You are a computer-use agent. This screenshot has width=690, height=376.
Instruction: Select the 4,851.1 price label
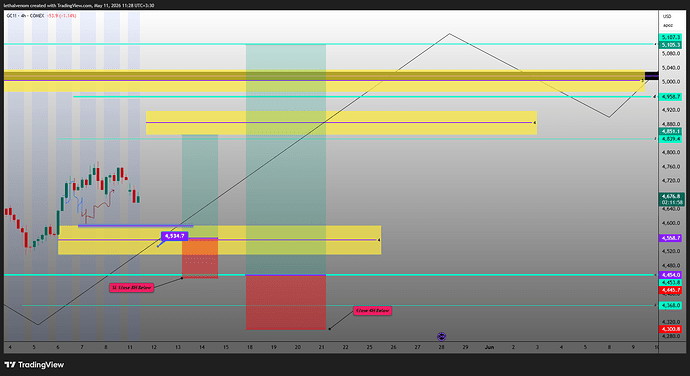(x=670, y=132)
